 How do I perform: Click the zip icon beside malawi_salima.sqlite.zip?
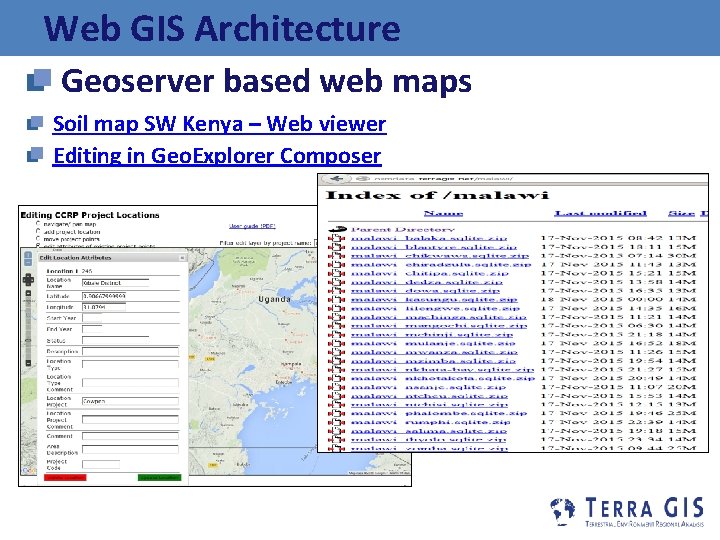coord(337,431)
